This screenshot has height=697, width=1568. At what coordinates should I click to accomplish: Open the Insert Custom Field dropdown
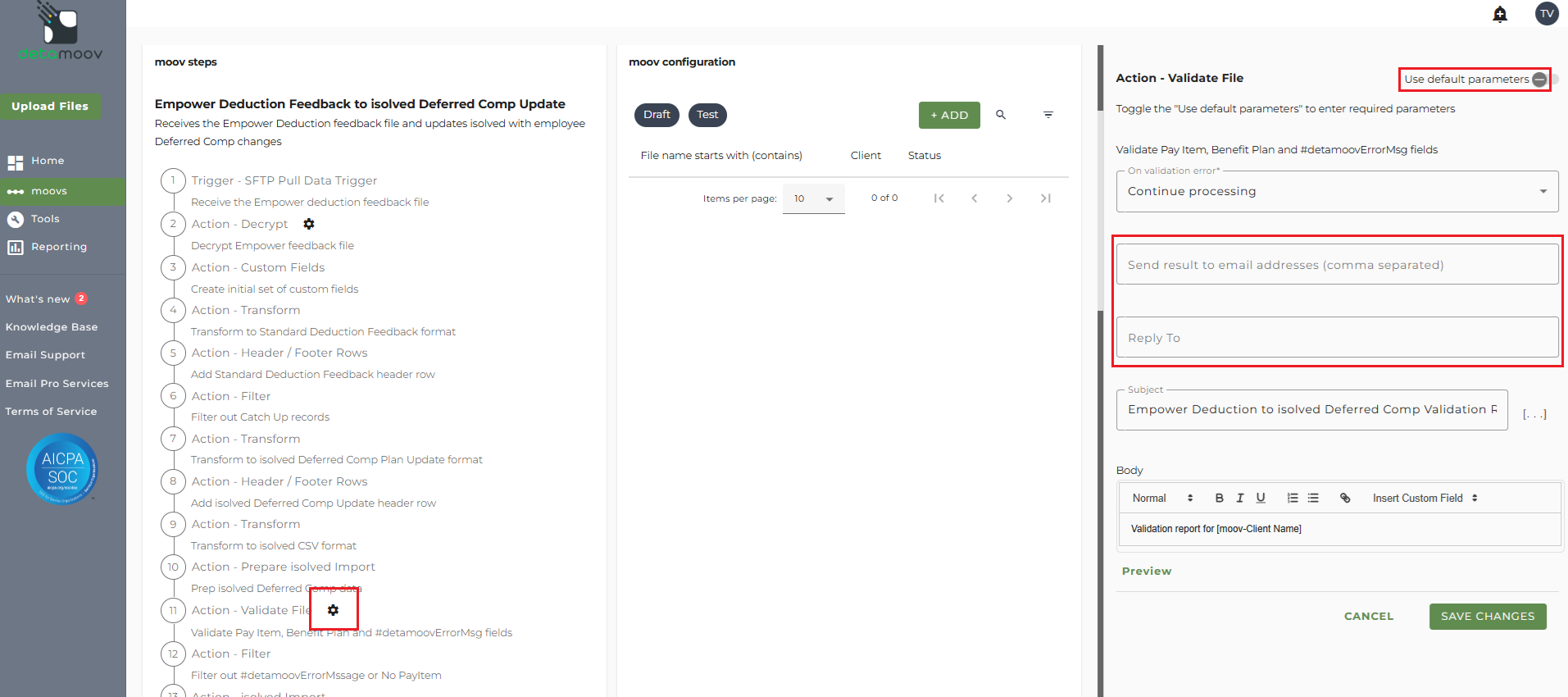[x=1425, y=498]
